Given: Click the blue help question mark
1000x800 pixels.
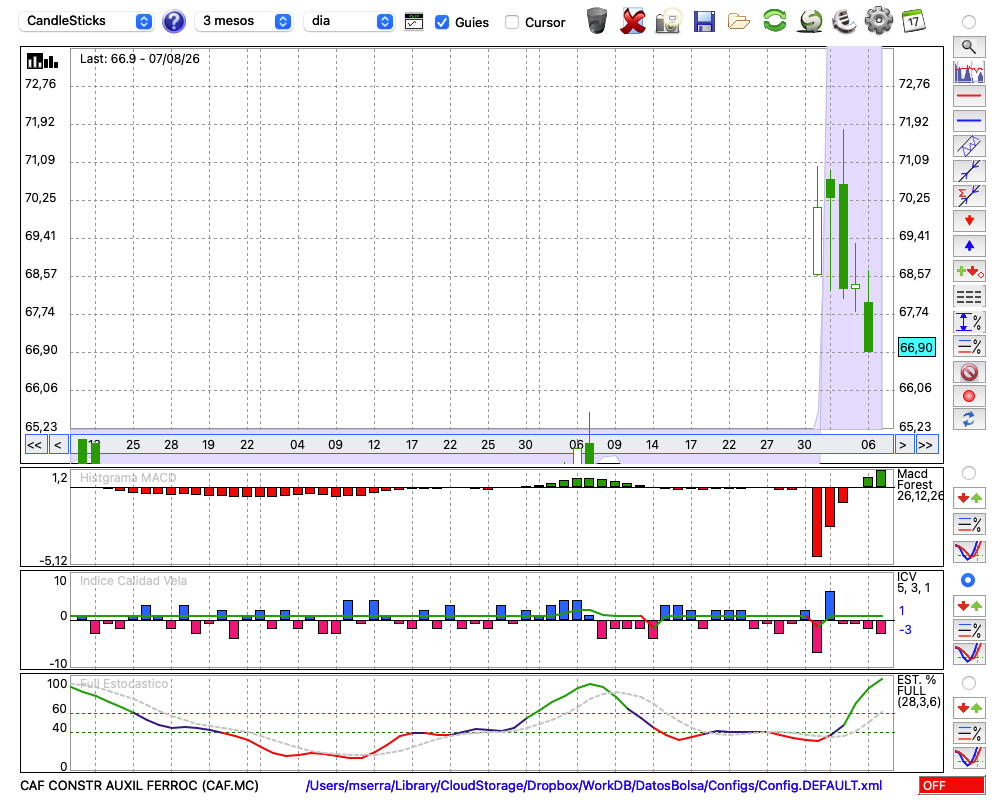Looking at the screenshot, I should click(x=173, y=22).
